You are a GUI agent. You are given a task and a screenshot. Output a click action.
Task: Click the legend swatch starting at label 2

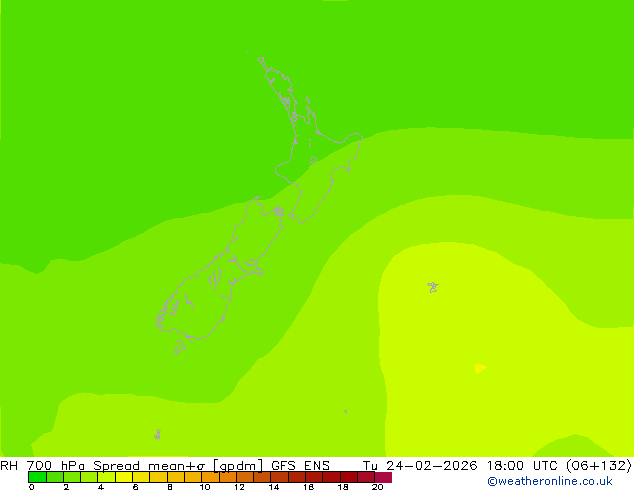pos(72,477)
